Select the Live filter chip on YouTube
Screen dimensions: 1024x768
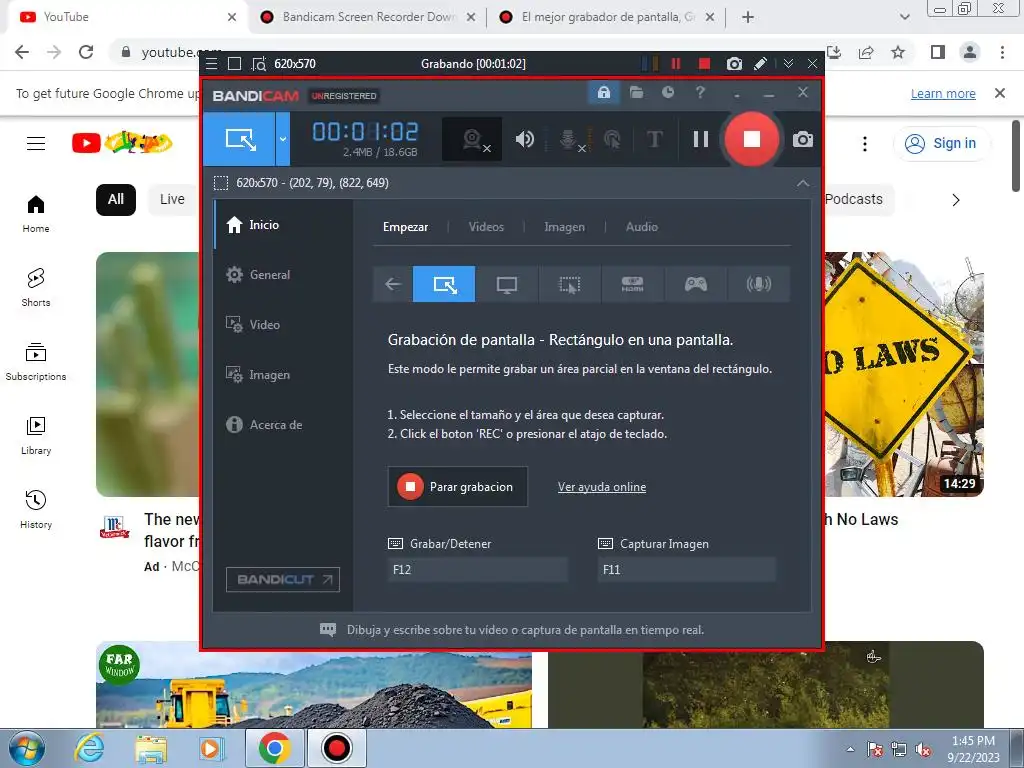pos(172,199)
